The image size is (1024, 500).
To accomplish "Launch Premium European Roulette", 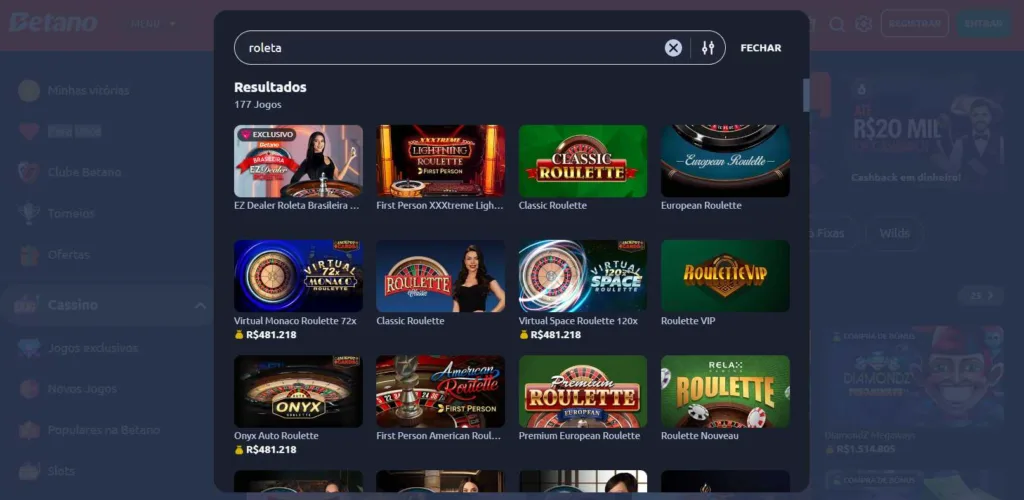I will tap(582, 391).
